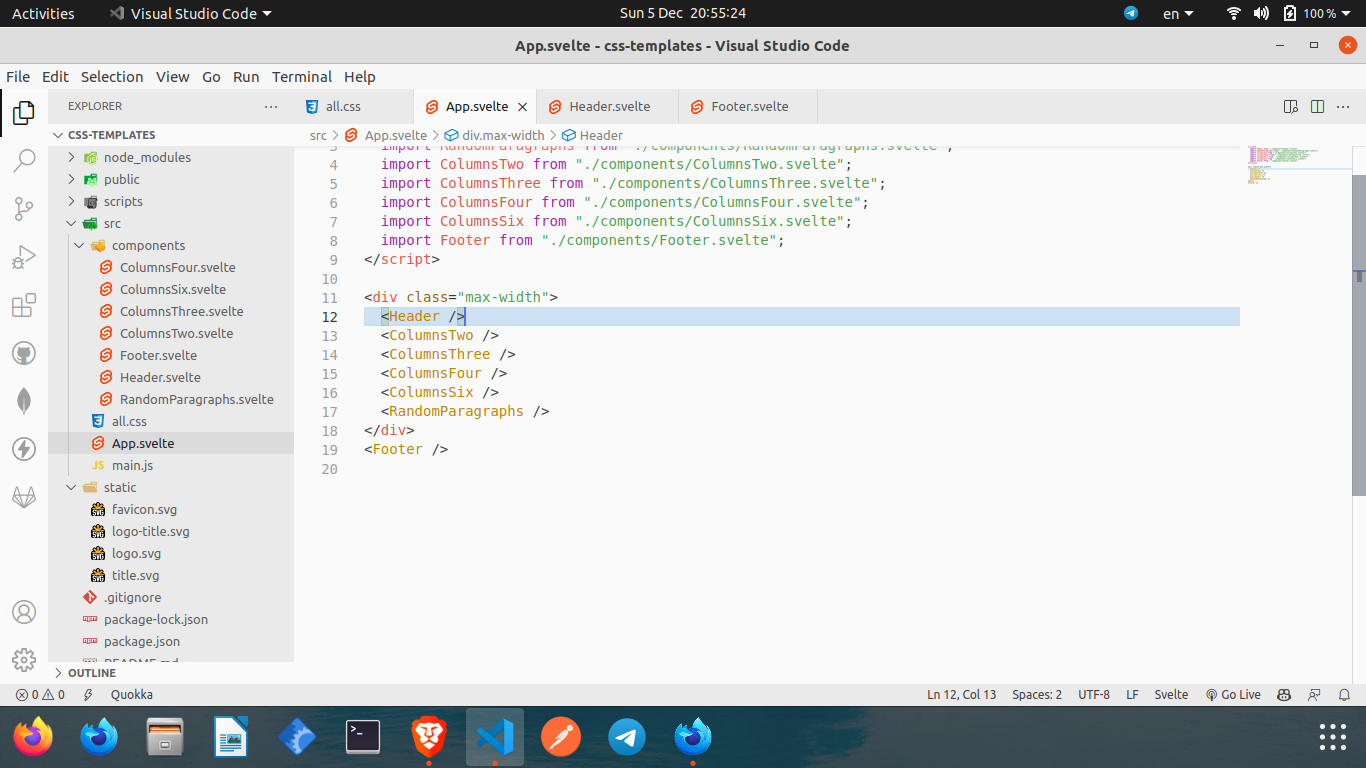This screenshot has height=768, width=1366.
Task: Click the UTF-8 encoding indicator
Action: [x=1094, y=694]
